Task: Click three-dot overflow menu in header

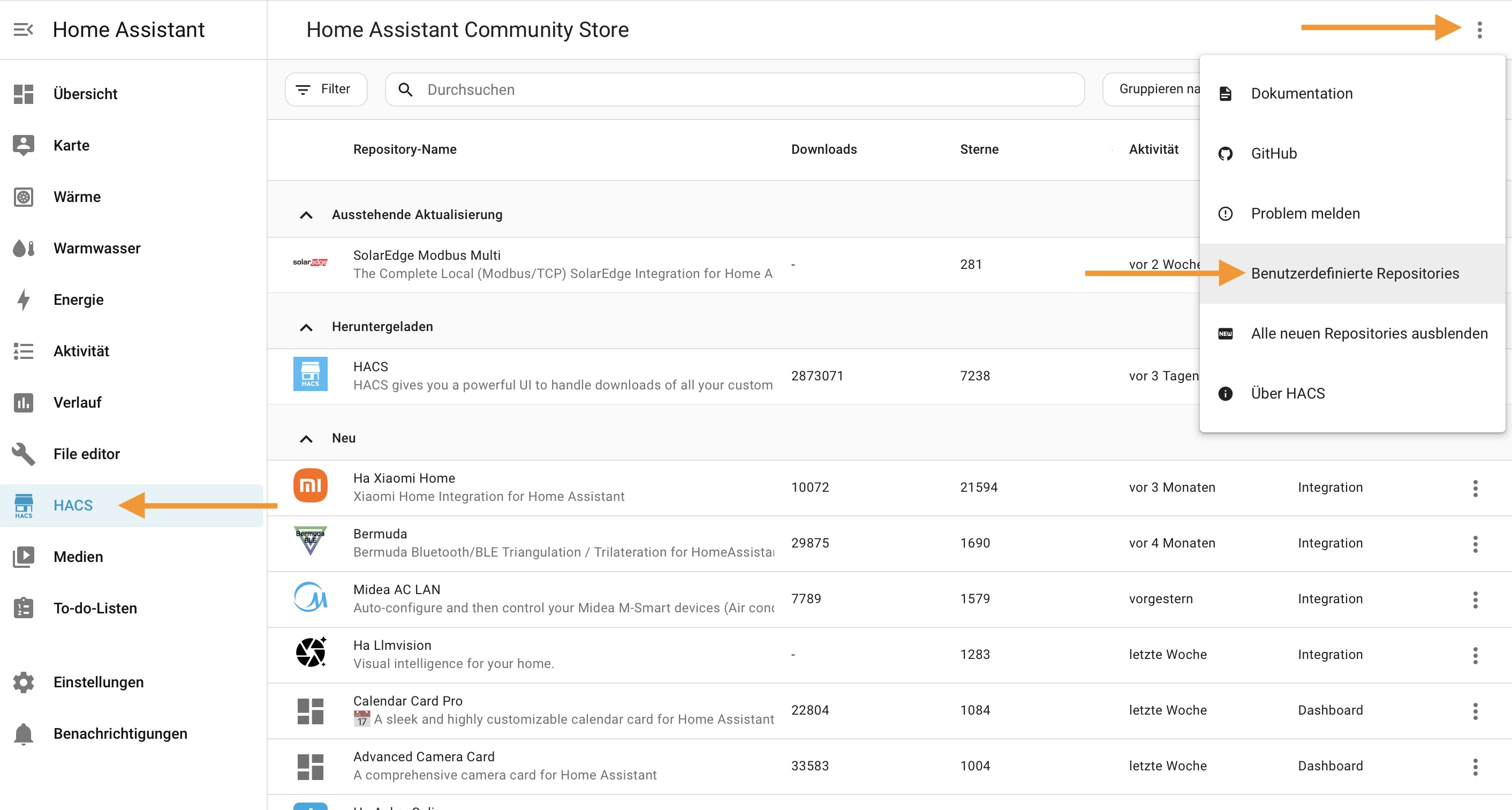Action: pos(1479,29)
